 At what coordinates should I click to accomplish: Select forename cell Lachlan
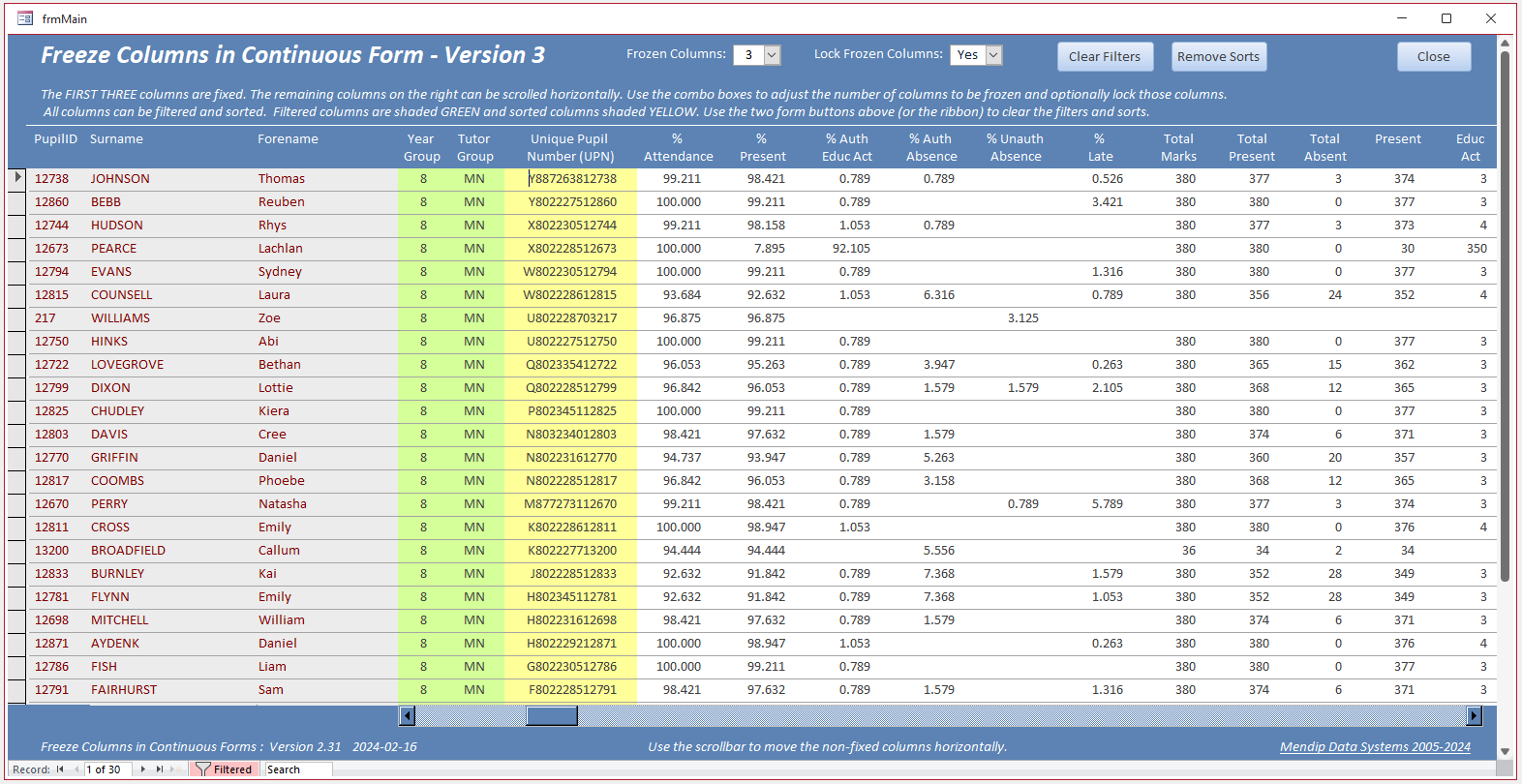tap(280, 249)
